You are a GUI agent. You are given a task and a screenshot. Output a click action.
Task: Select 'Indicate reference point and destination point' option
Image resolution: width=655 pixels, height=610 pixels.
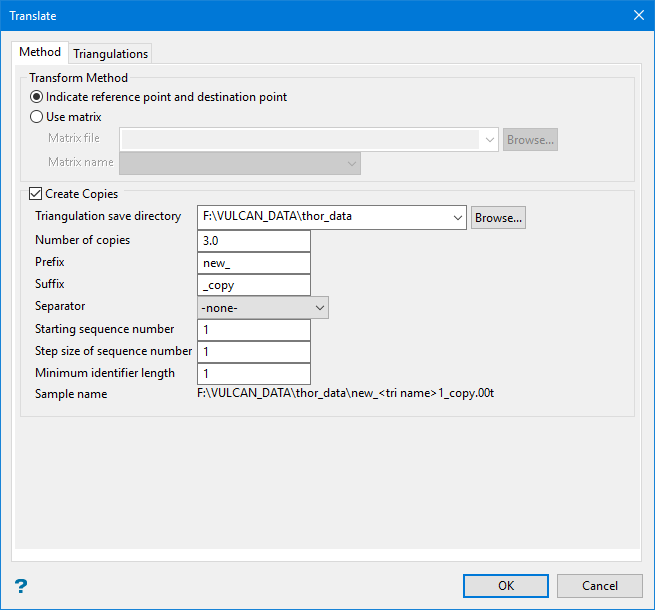(x=37, y=97)
